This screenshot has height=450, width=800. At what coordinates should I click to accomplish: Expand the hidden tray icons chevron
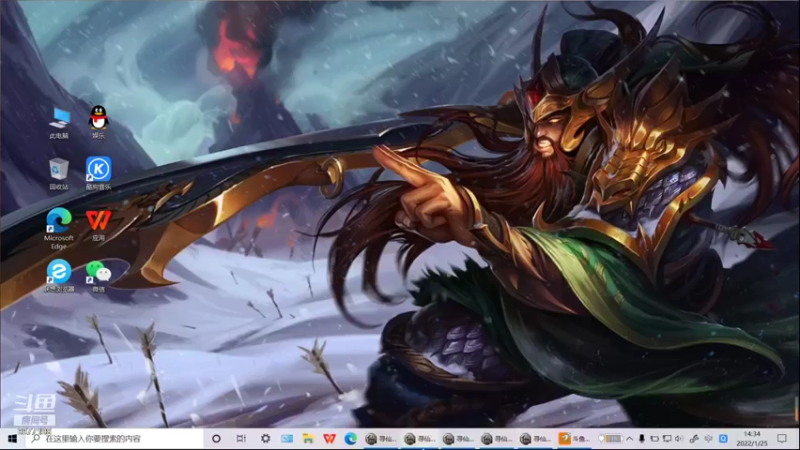pyautogui.click(x=630, y=439)
